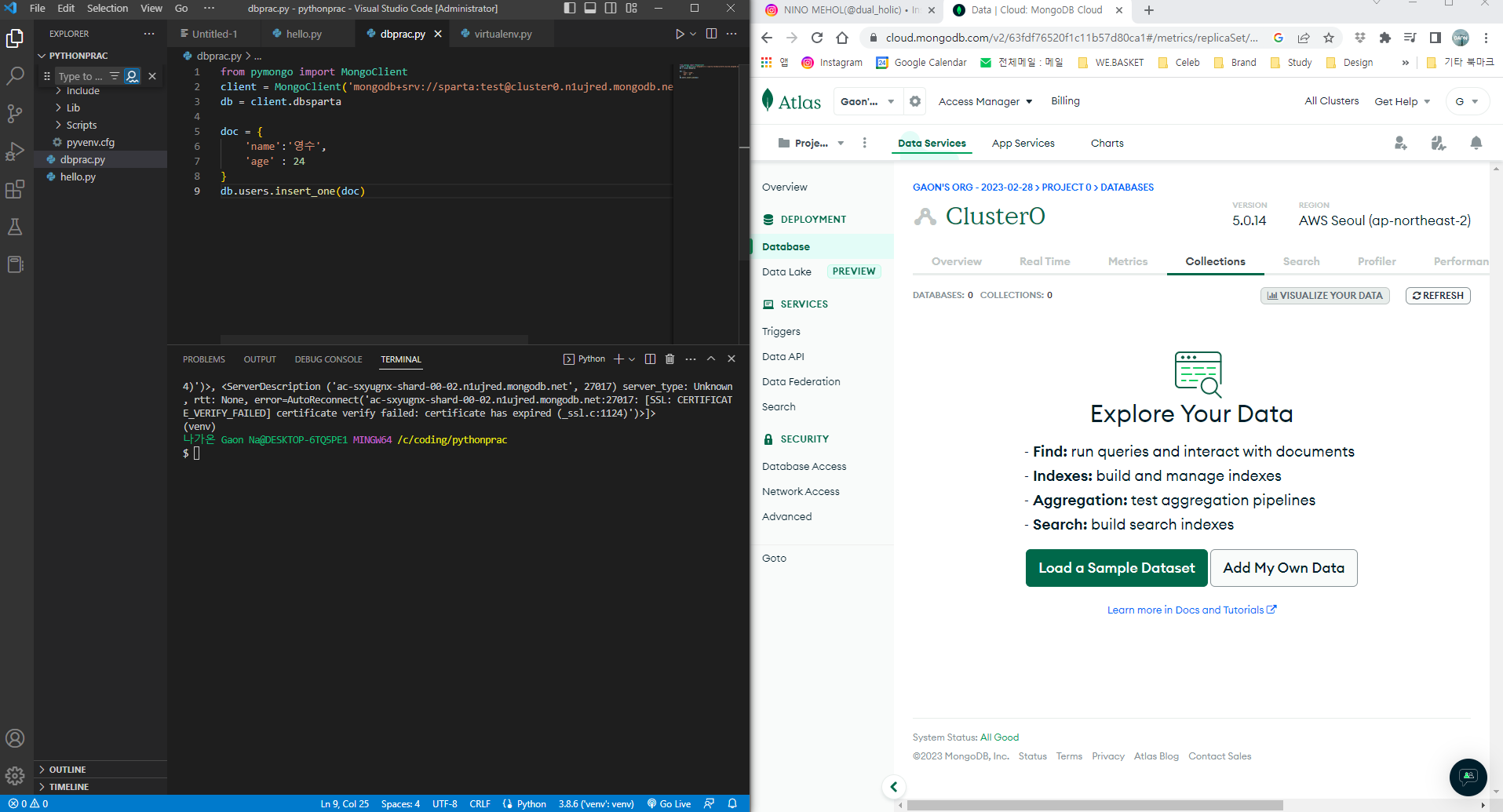Image resolution: width=1503 pixels, height=812 pixels.
Task: Open Source Control view in VS Code
Action: (x=15, y=114)
